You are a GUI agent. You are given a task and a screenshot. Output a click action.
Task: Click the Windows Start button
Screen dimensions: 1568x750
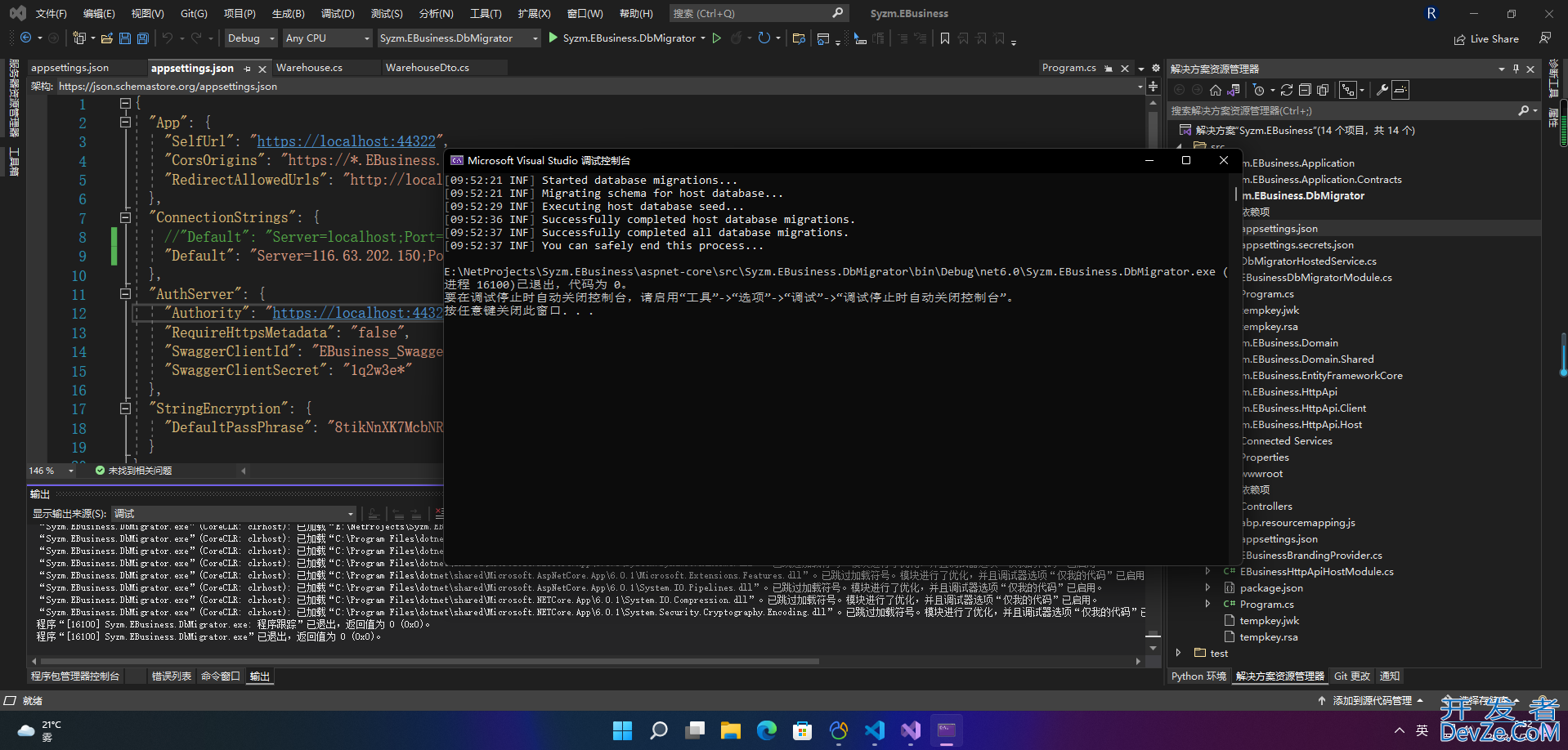click(623, 730)
